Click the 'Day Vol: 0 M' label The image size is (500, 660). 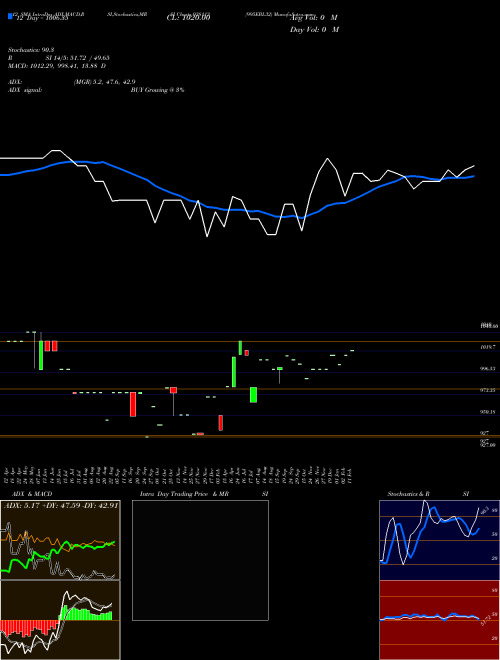(314, 30)
